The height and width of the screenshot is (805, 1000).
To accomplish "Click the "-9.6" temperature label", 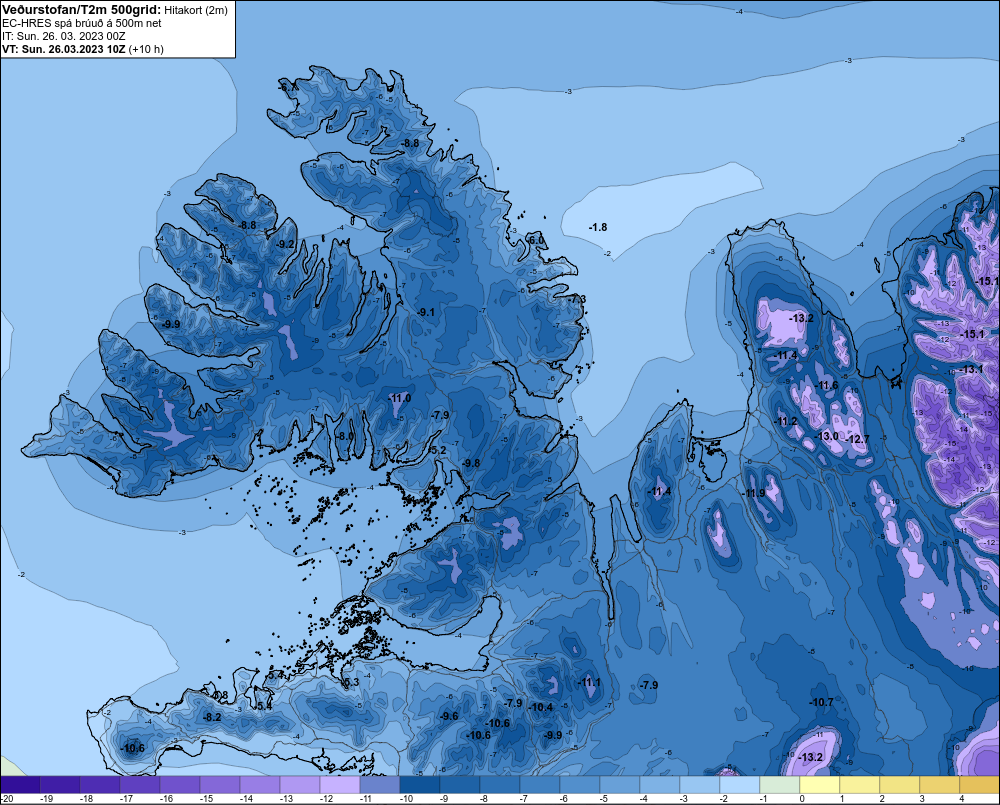I will 448,716.
